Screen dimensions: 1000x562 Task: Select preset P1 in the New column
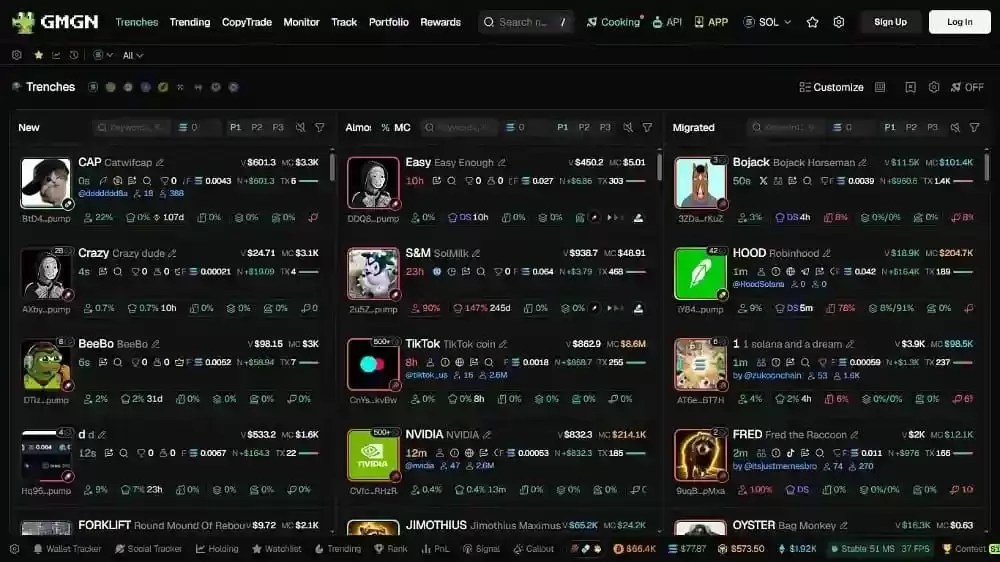click(235, 127)
